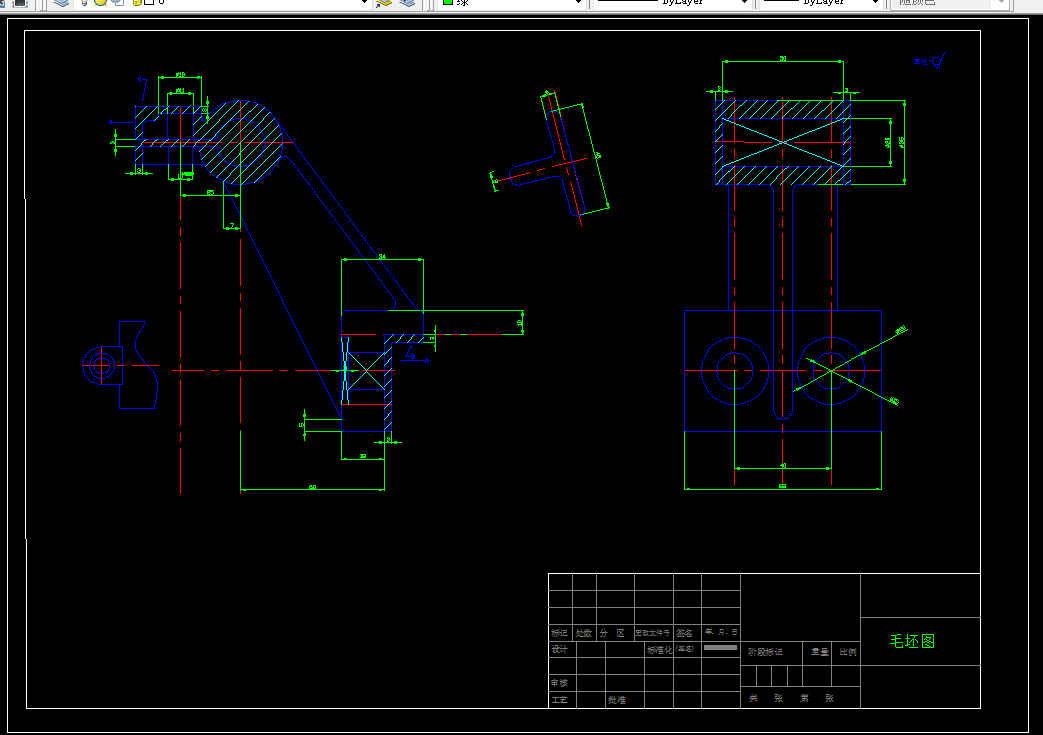Select the 更改文件号 header text
1043x735 pixels.
coord(653,633)
